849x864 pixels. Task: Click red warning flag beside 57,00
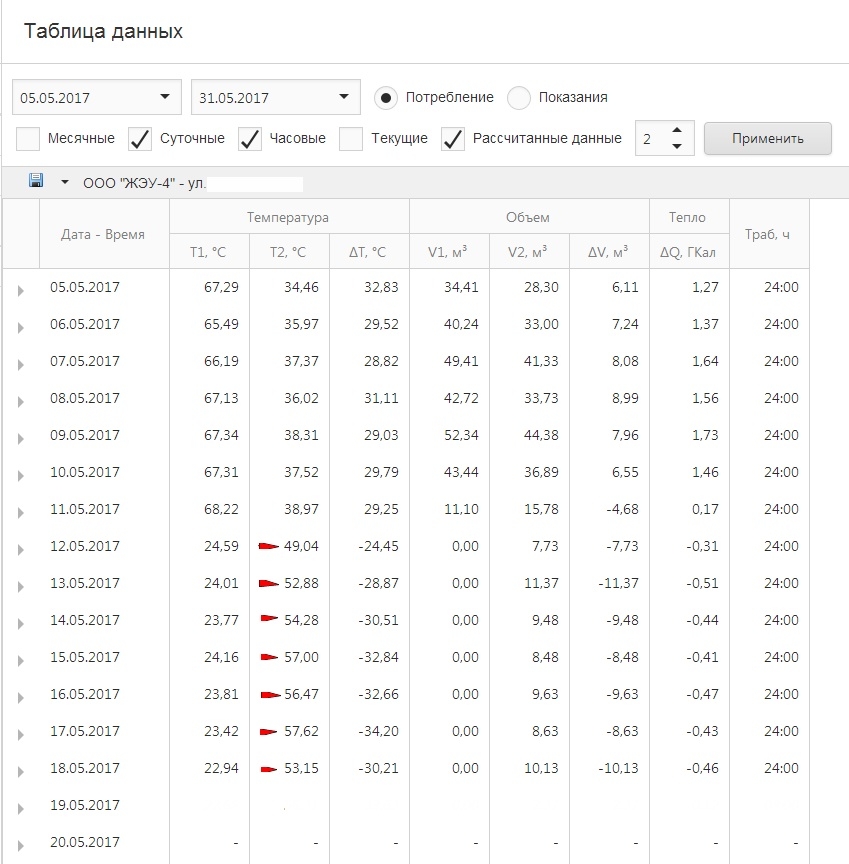tap(269, 657)
